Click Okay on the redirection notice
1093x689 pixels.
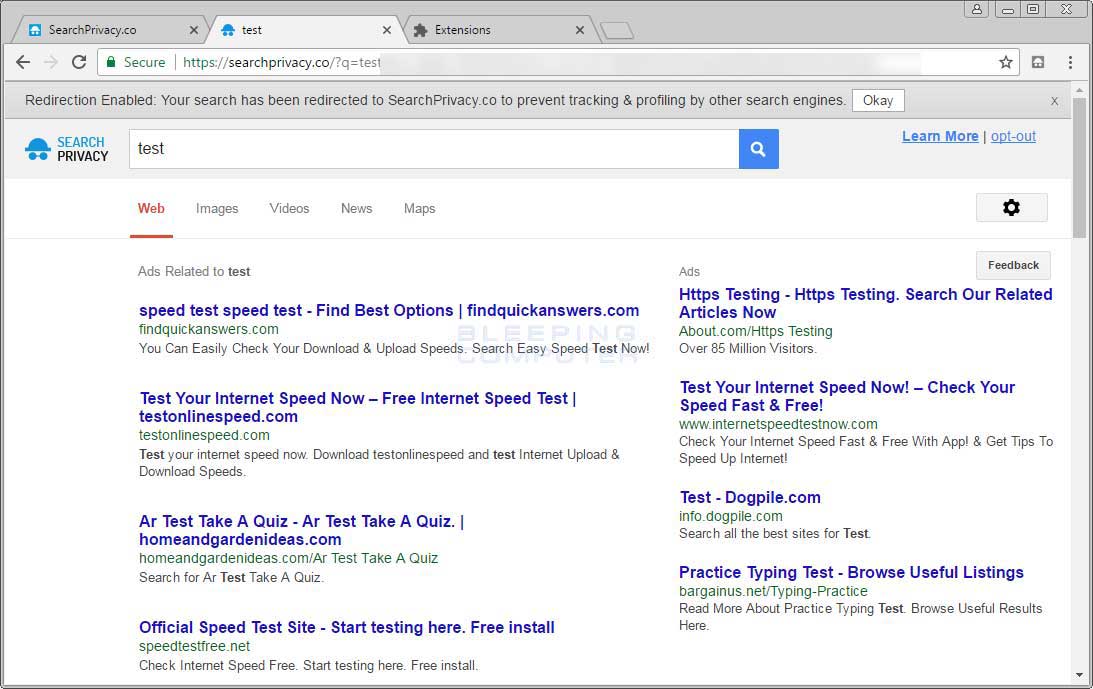tap(877, 100)
